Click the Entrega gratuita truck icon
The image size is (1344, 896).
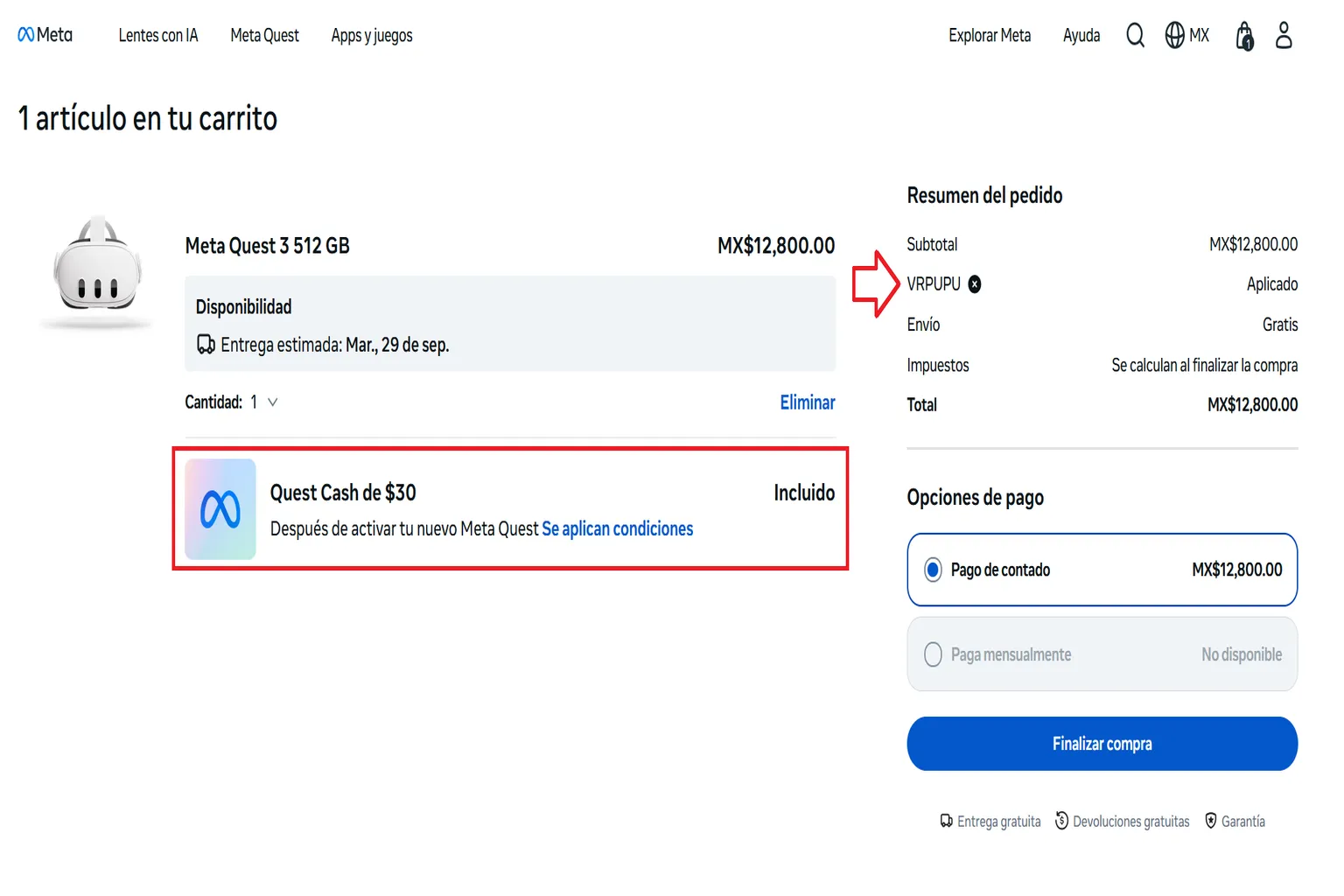pyautogui.click(x=946, y=821)
